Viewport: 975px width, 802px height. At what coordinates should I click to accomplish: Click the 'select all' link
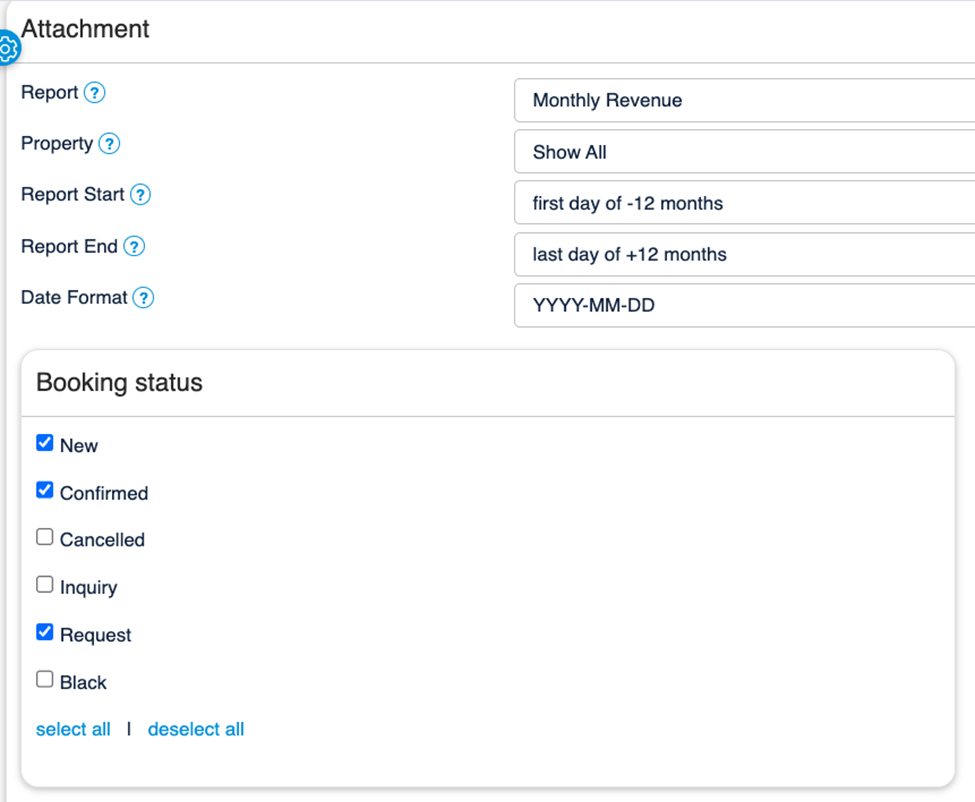point(73,729)
